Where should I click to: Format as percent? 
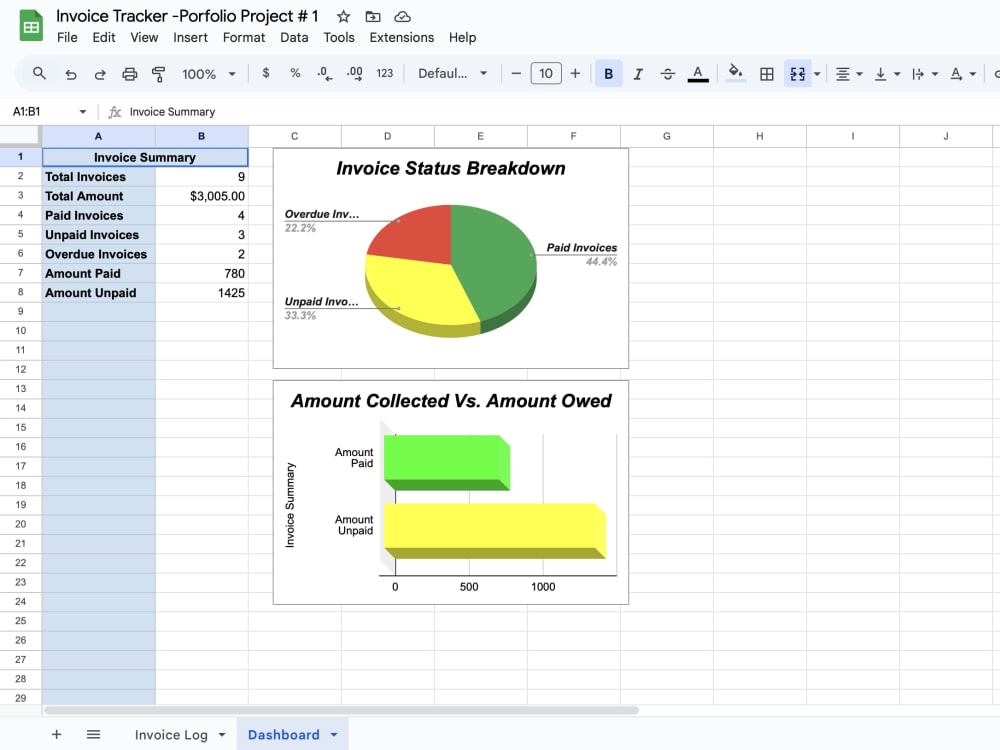[295, 73]
